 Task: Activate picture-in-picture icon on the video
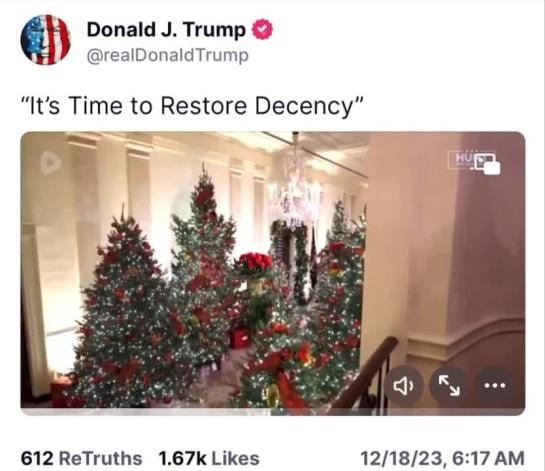488,164
